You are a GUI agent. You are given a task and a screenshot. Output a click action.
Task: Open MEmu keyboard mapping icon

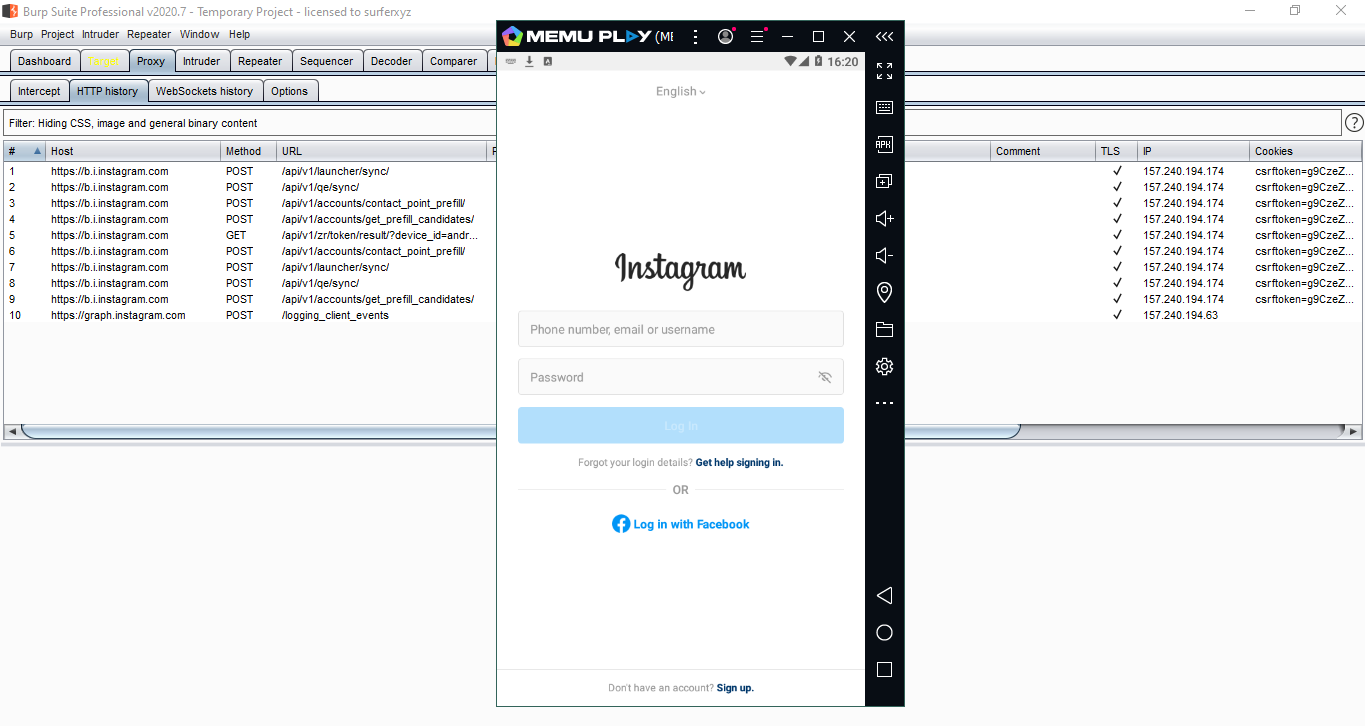pyautogui.click(x=884, y=108)
